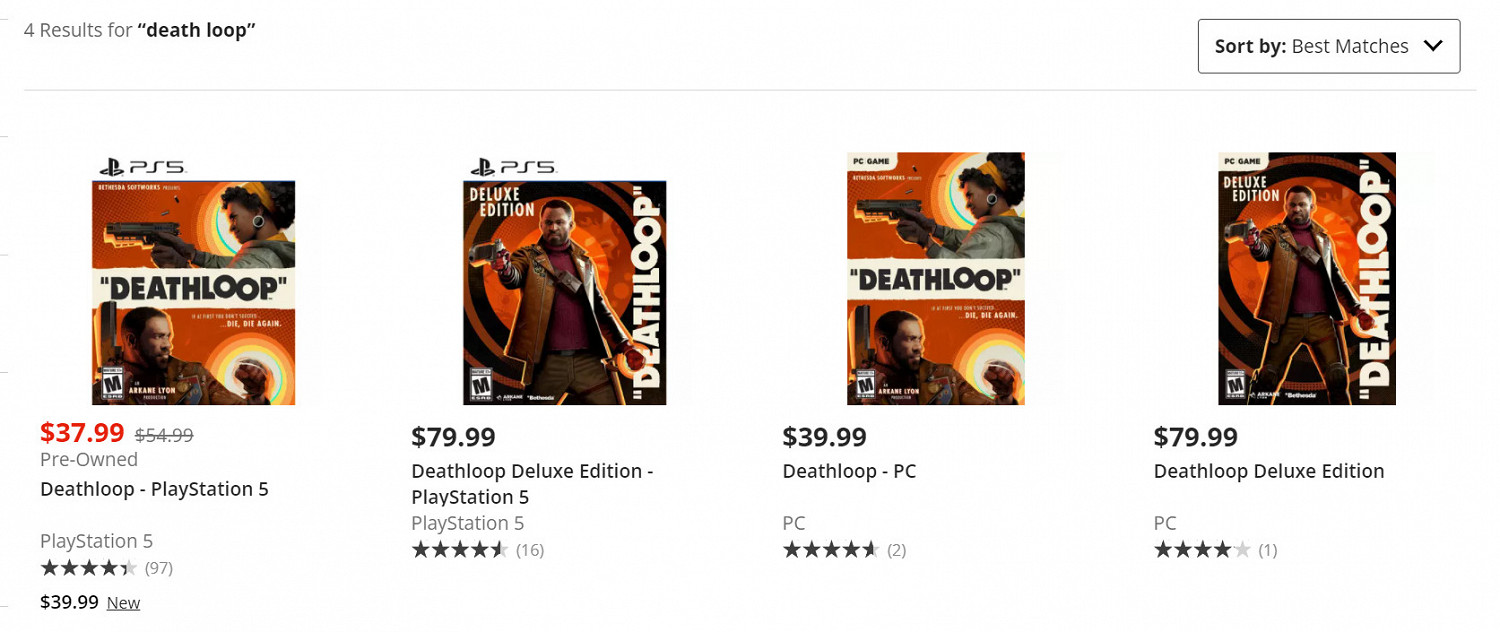Image resolution: width=1500 pixels, height=632 pixels.
Task: Click the star rating with 16 reviews
Action: (460, 550)
